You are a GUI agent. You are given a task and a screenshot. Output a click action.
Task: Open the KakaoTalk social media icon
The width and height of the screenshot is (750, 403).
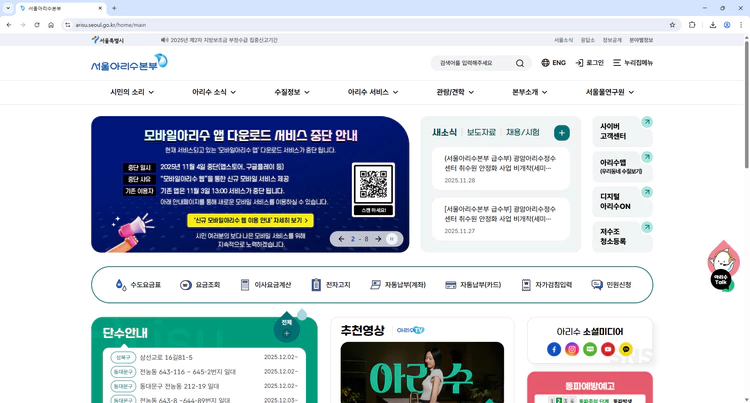pos(626,349)
